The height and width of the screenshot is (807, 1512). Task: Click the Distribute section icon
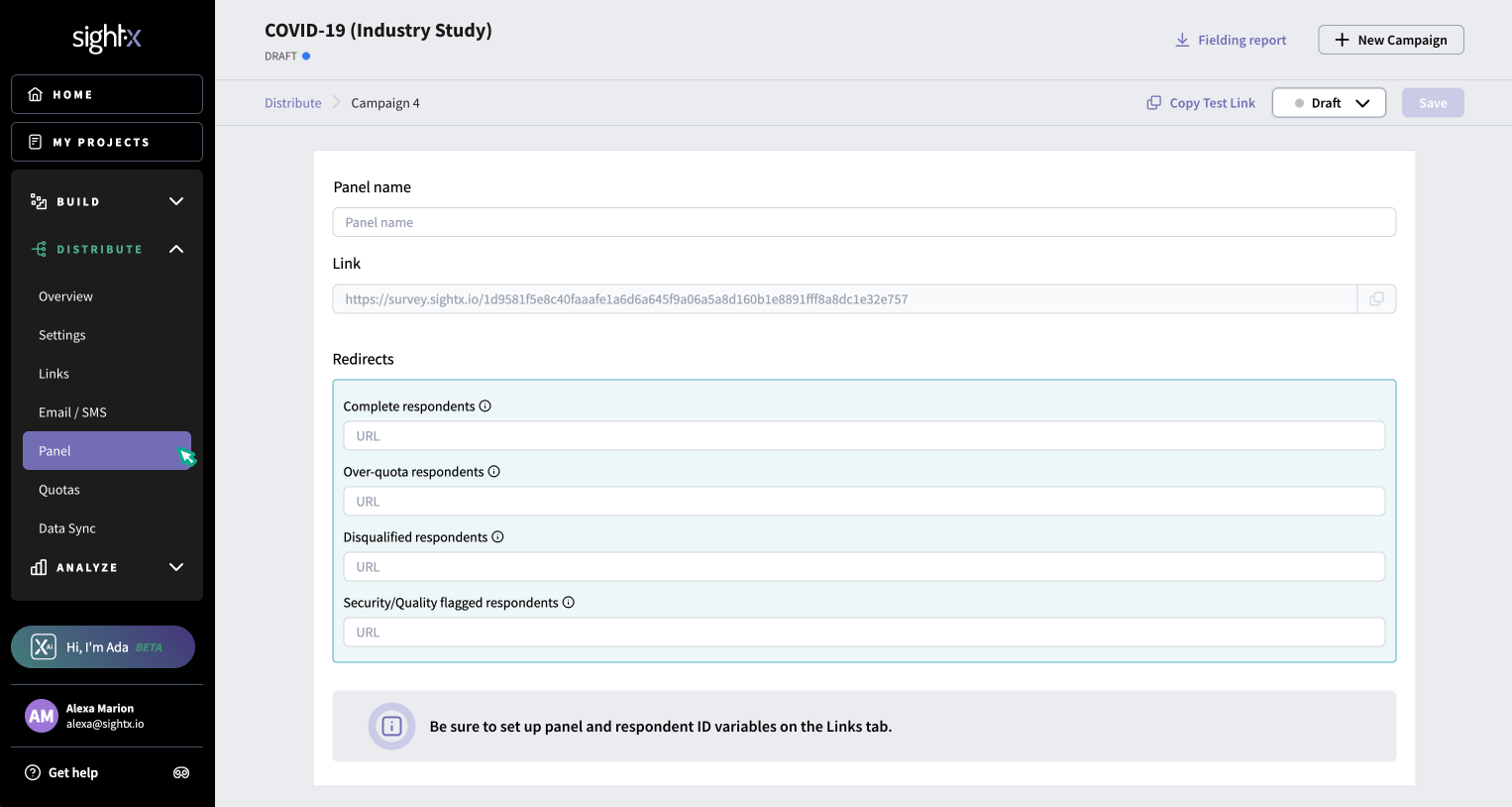click(39, 249)
